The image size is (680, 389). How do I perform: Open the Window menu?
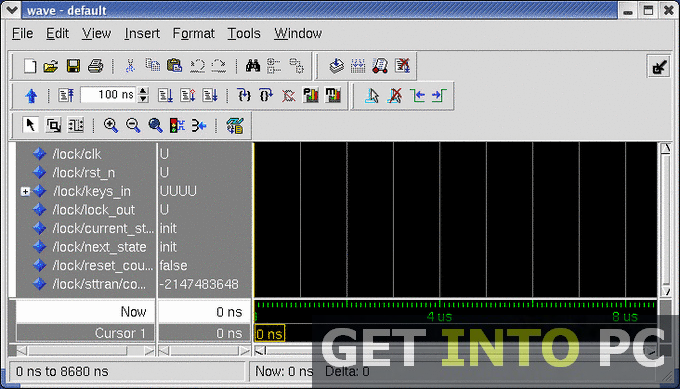click(298, 33)
